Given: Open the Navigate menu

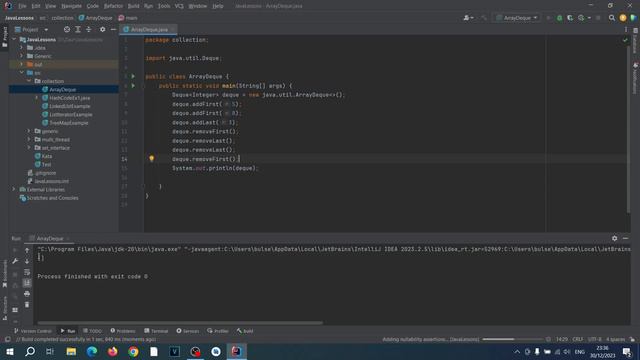Looking at the screenshot, I should (x=71, y=6).
